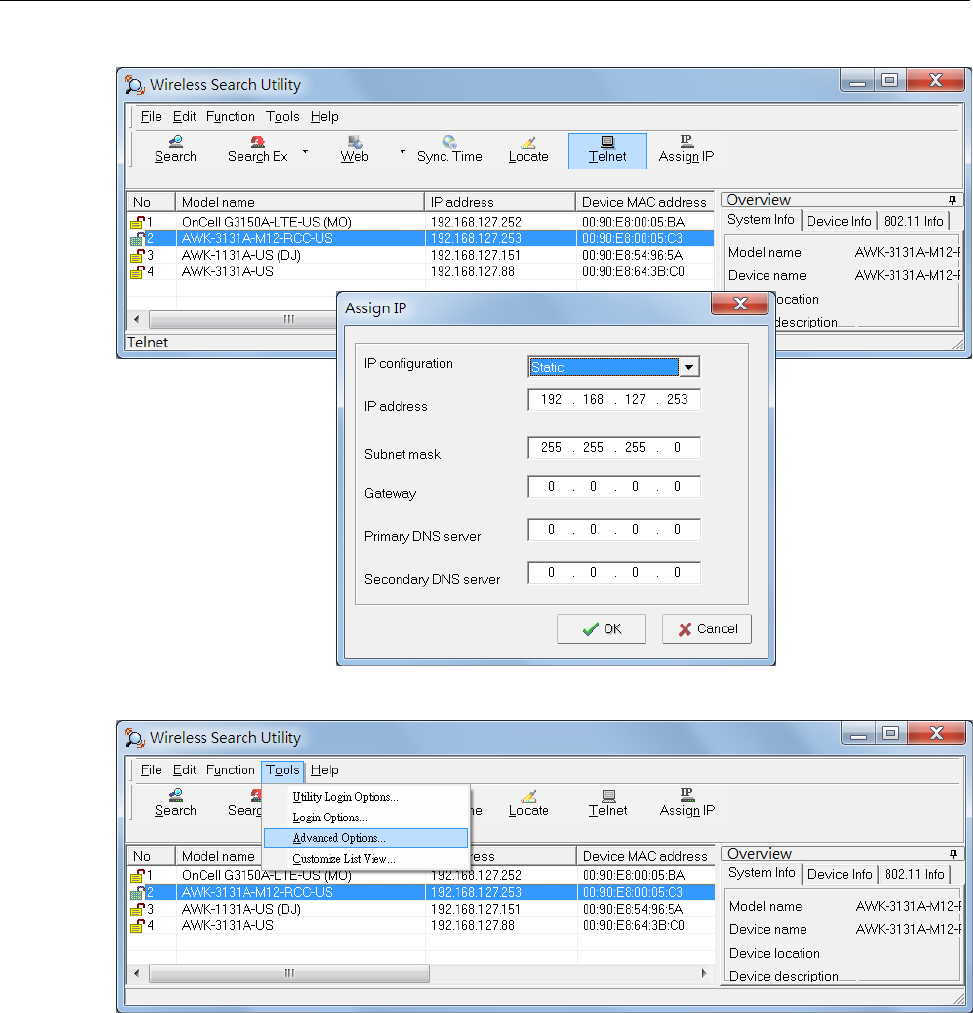This screenshot has height=1013, width=973.
Task: Click Device MAC address header, lower window
Action: pyautogui.click(x=645, y=856)
